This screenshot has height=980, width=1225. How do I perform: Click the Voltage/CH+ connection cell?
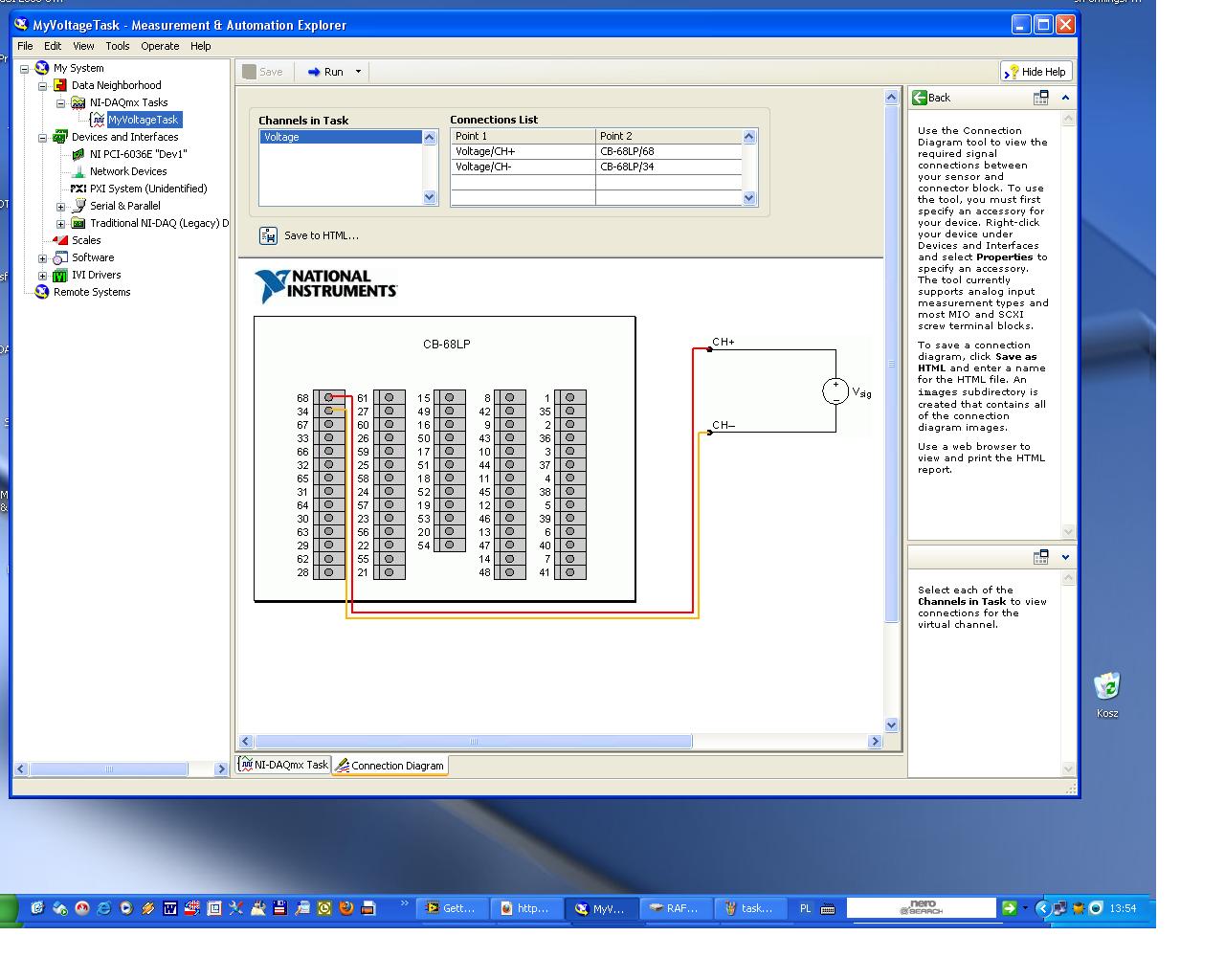[523, 151]
